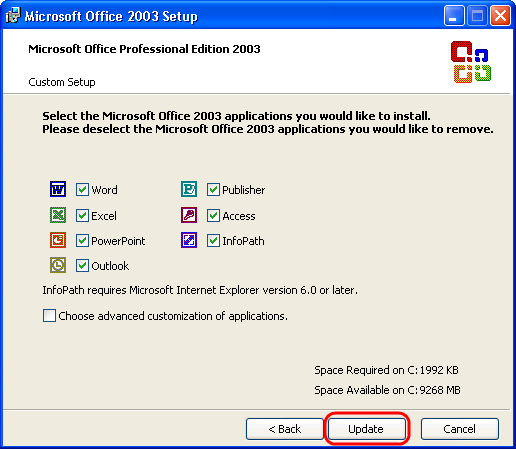Viewport: 516px width, 449px height.
Task: Click the Outlook application icon
Action: (58, 265)
